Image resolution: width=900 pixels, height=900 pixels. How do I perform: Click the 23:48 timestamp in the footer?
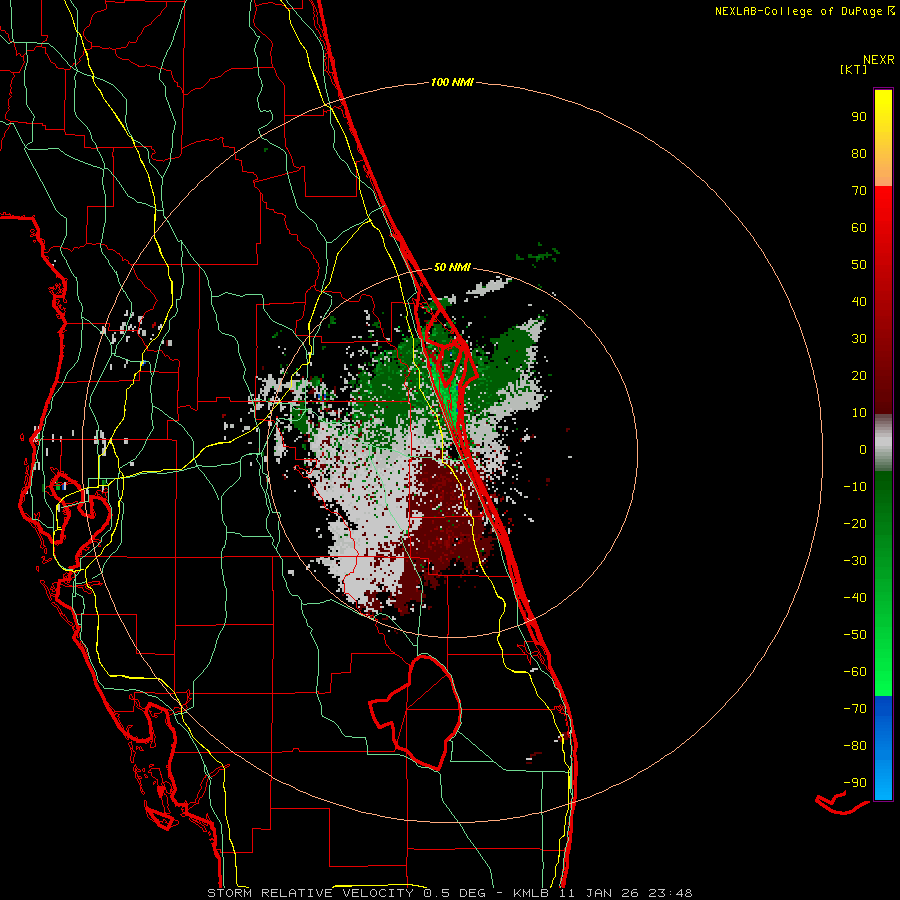(670, 893)
